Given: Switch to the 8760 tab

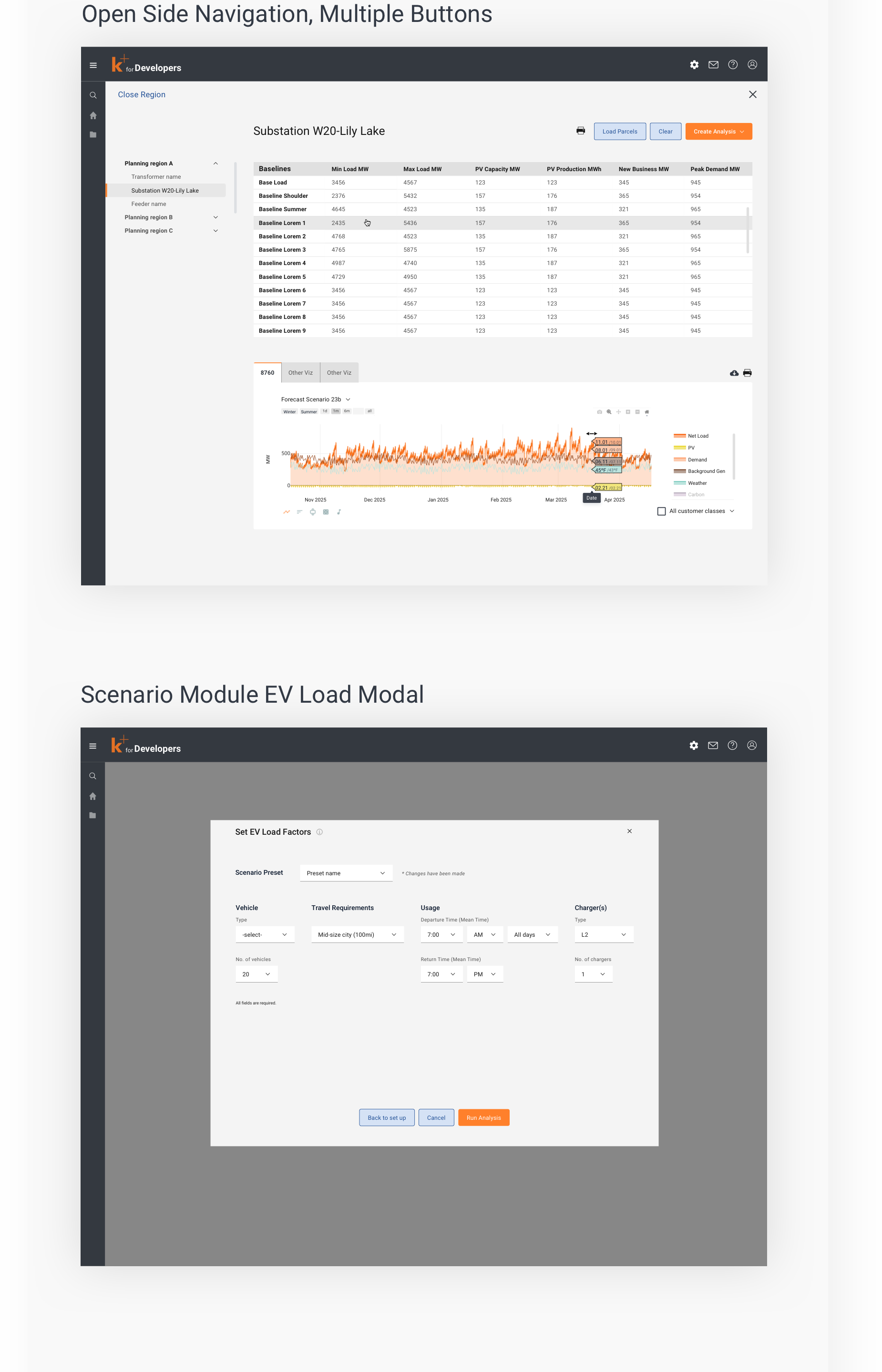Looking at the screenshot, I should pos(267,373).
